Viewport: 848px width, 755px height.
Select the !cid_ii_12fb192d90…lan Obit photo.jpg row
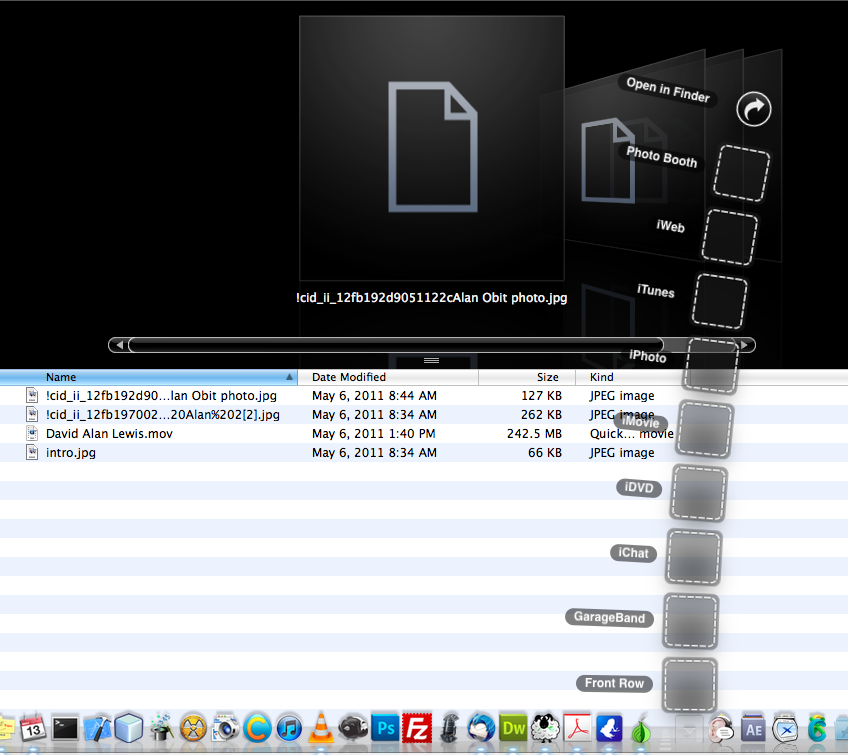424,396
